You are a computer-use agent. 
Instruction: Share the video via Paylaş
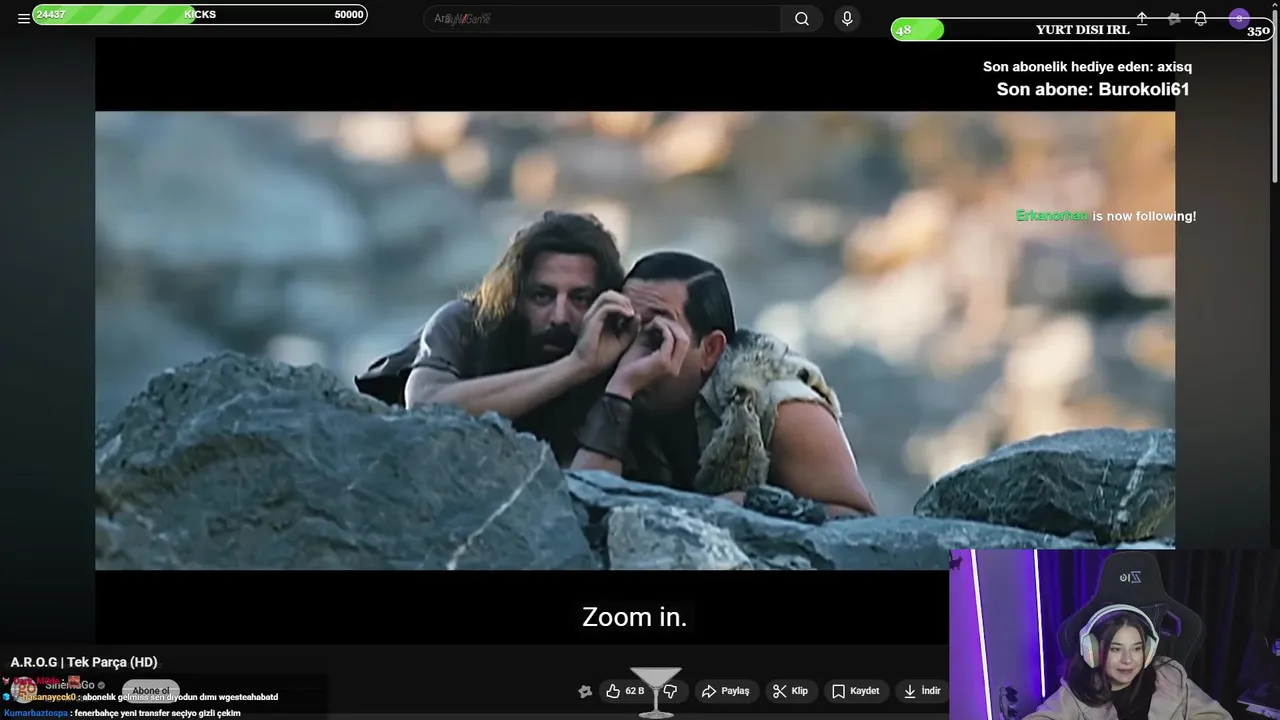pyautogui.click(x=725, y=691)
